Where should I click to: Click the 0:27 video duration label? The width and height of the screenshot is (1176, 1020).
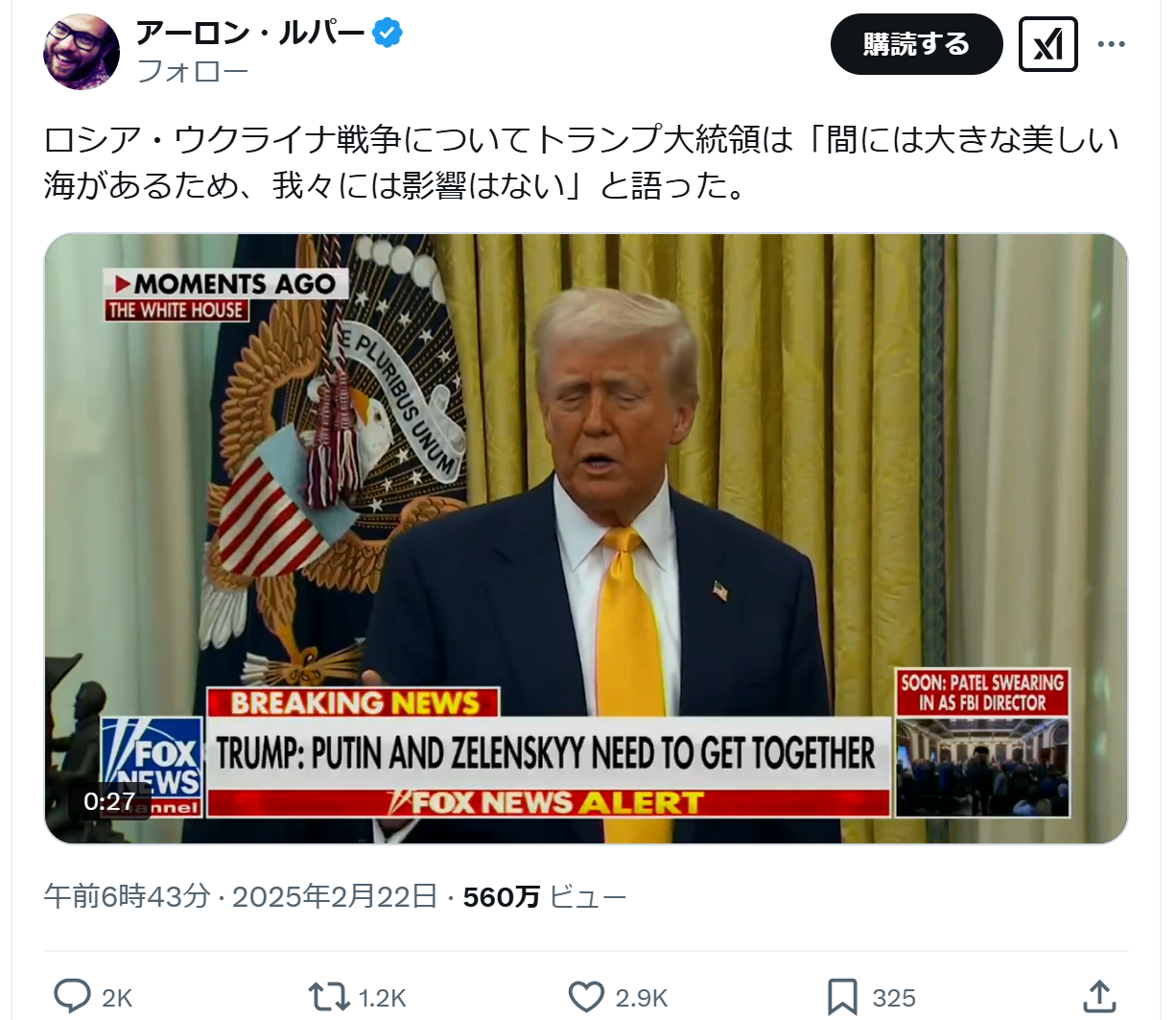pyautogui.click(x=109, y=801)
